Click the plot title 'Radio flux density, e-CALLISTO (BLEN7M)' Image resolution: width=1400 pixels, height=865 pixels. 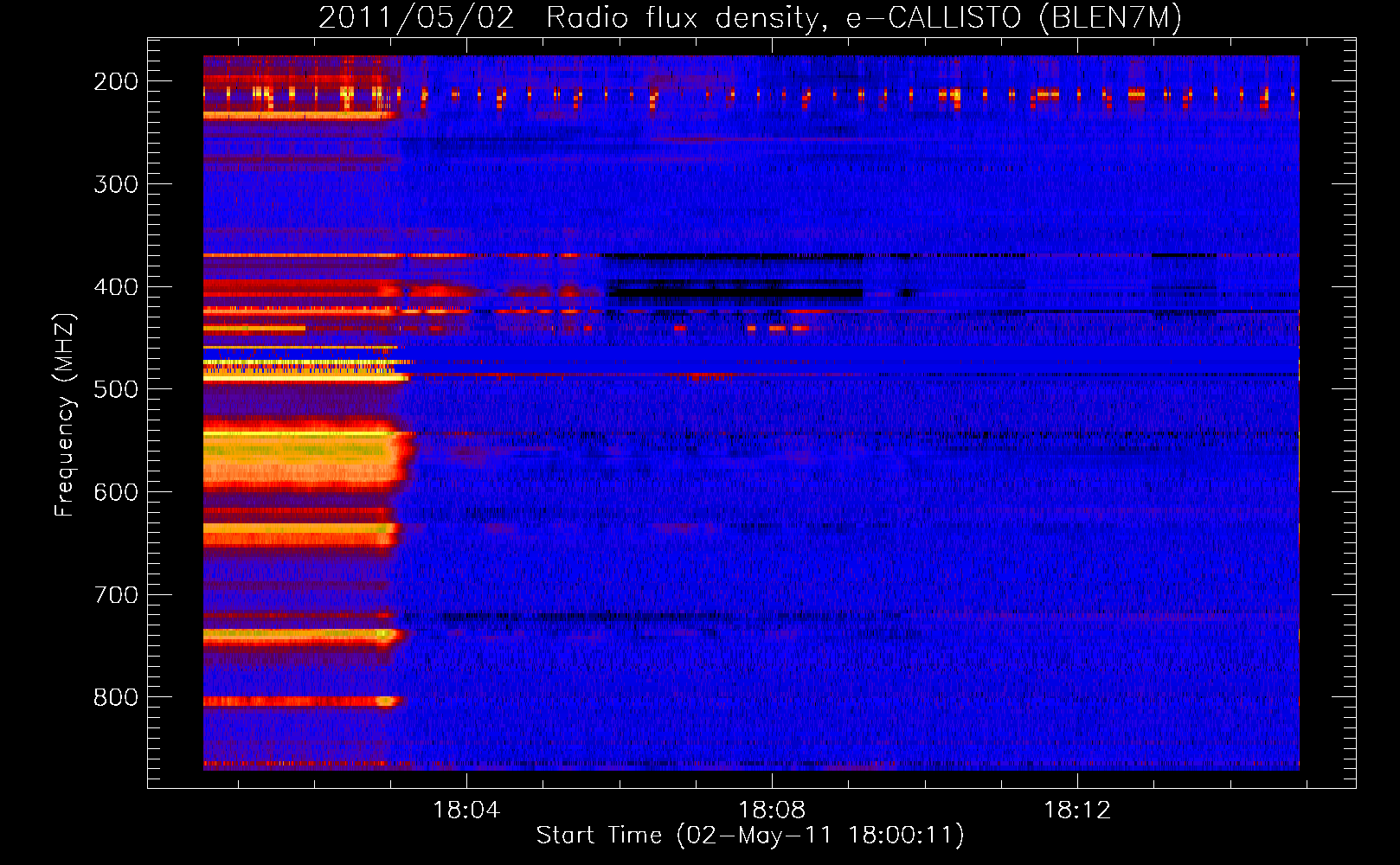tap(864, 18)
